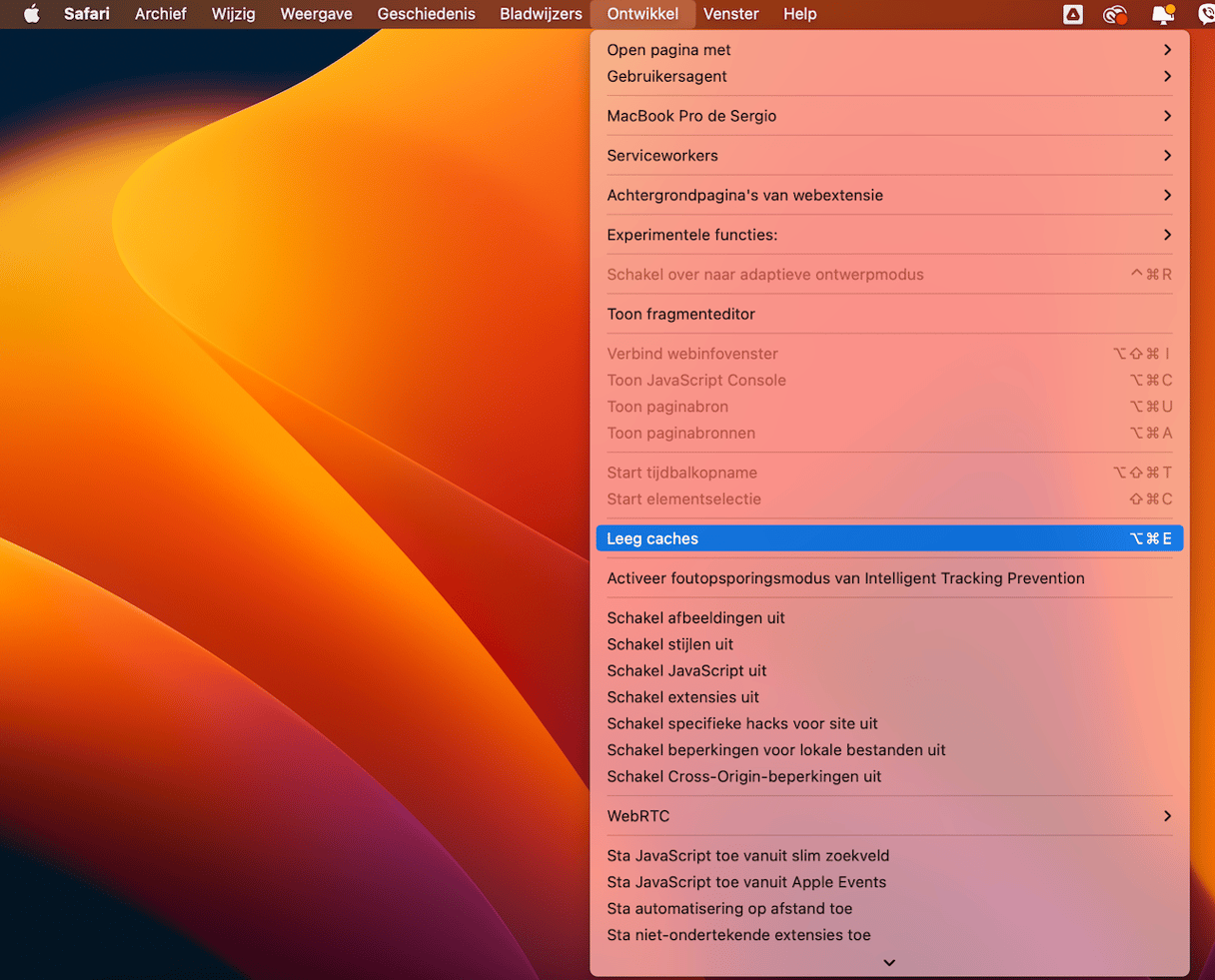Toggle Schakel JavaScript uit
This screenshot has width=1215, height=980.
(x=686, y=670)
